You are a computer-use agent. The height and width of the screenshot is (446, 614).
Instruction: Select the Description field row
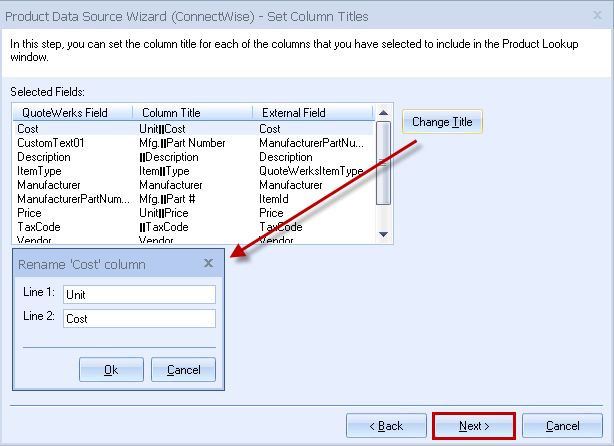point(44,157)
